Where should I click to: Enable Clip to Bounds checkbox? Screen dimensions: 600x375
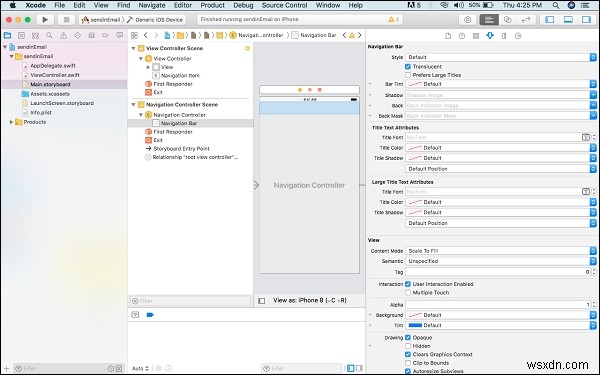(408, 363)
